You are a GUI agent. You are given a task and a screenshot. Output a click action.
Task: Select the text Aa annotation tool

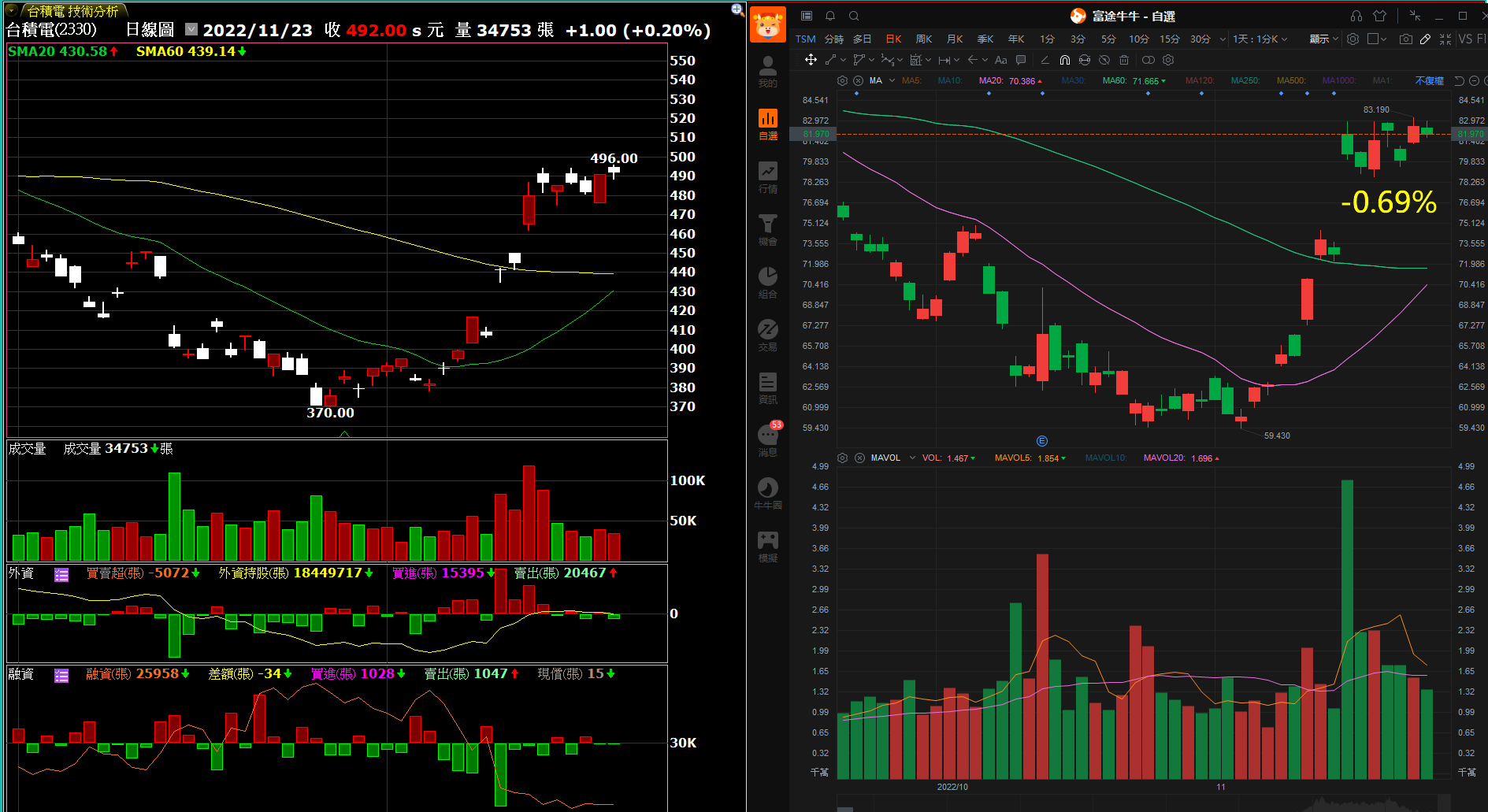(1001, 60)
